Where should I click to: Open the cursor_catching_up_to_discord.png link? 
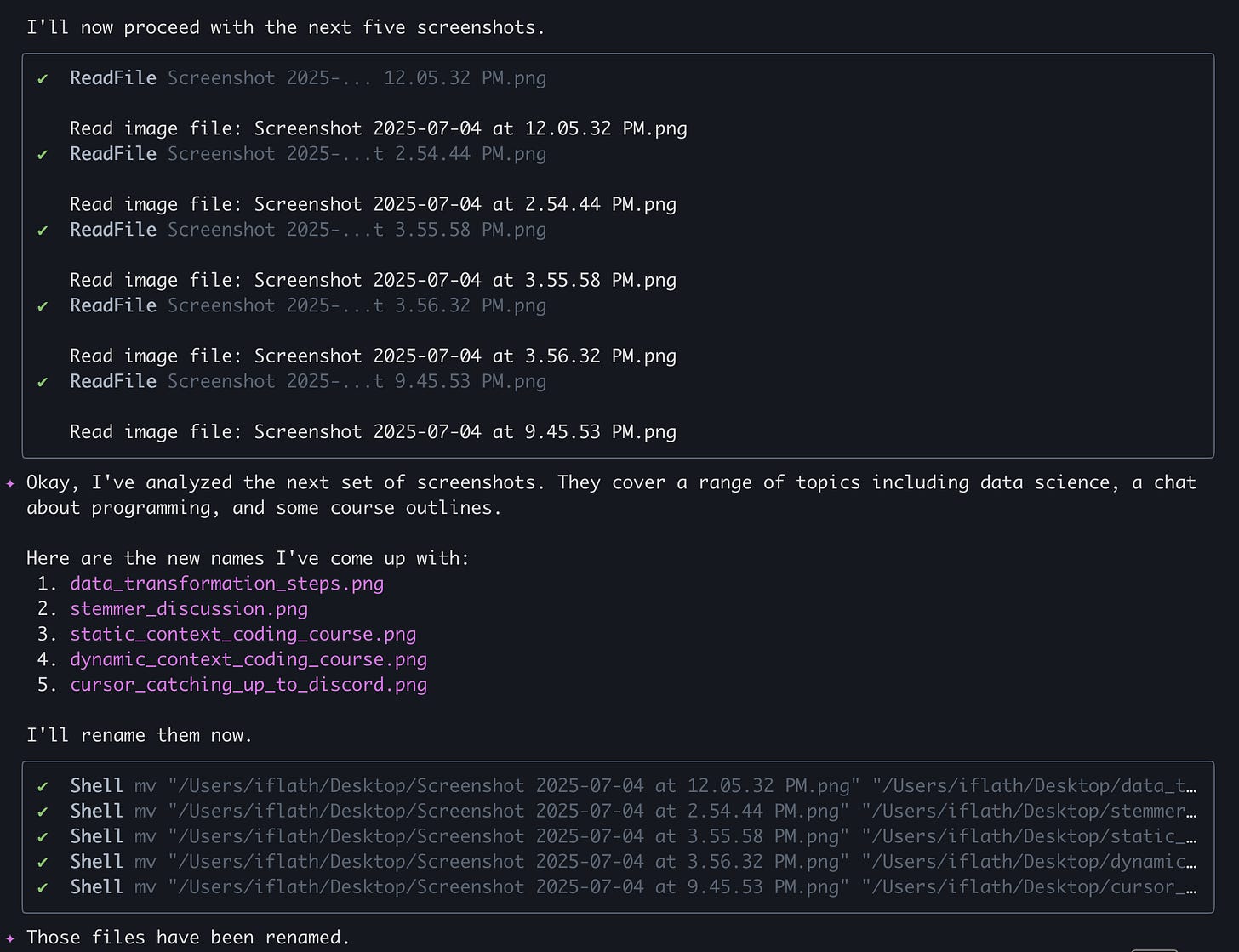tap(248, 684)
